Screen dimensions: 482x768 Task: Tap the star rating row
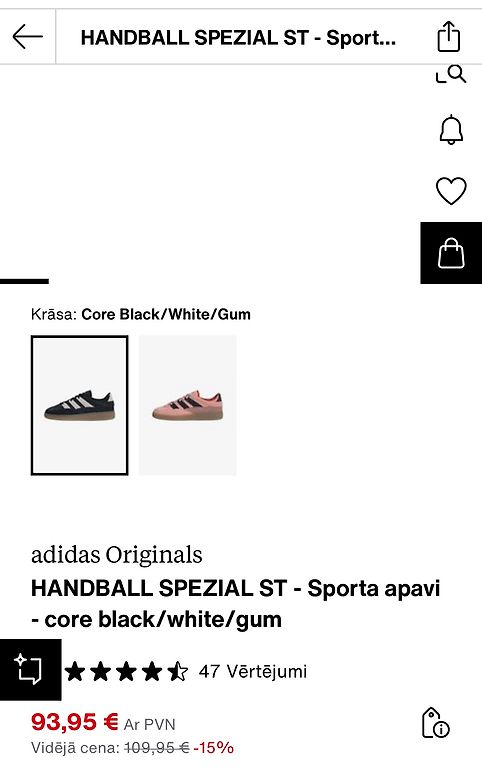click(x=126, y=671)
